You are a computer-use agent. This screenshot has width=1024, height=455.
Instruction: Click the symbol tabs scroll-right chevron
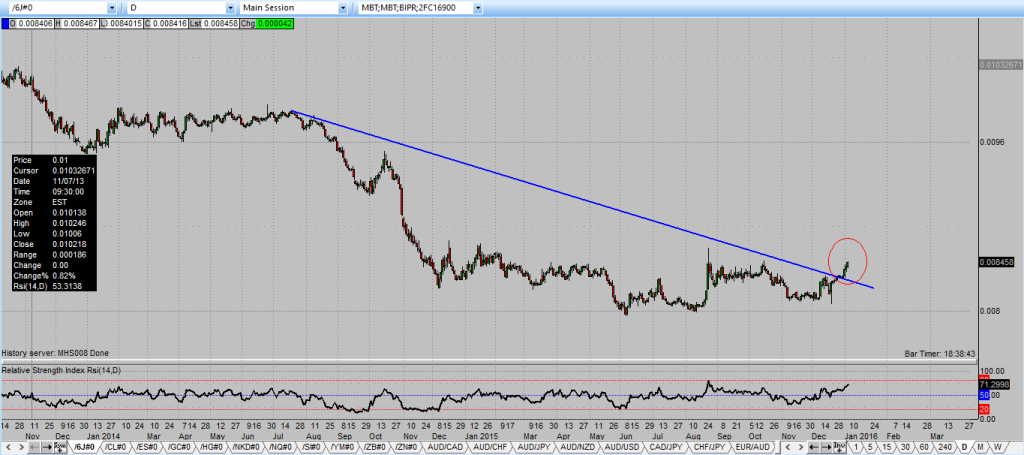point(22,447)
